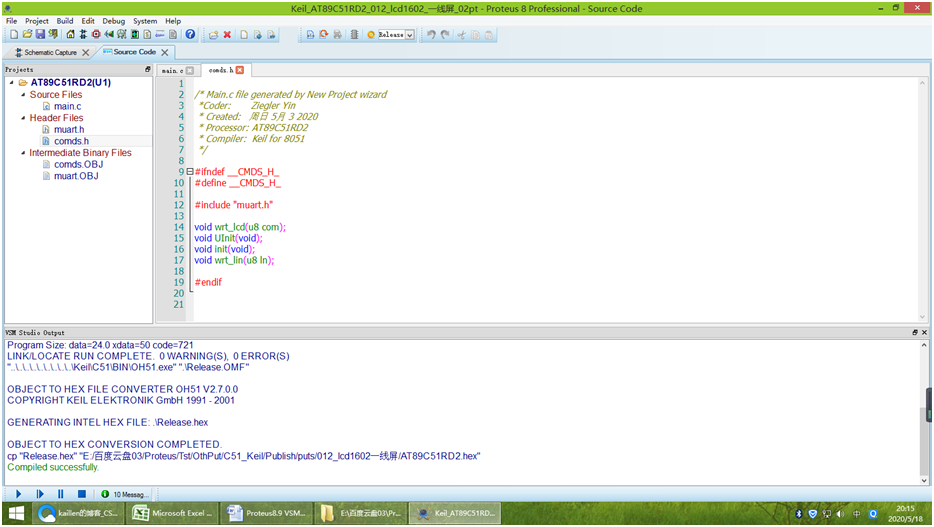934x527 pixels.
Task: Click the Windows Start button
Action: (17, 513)
